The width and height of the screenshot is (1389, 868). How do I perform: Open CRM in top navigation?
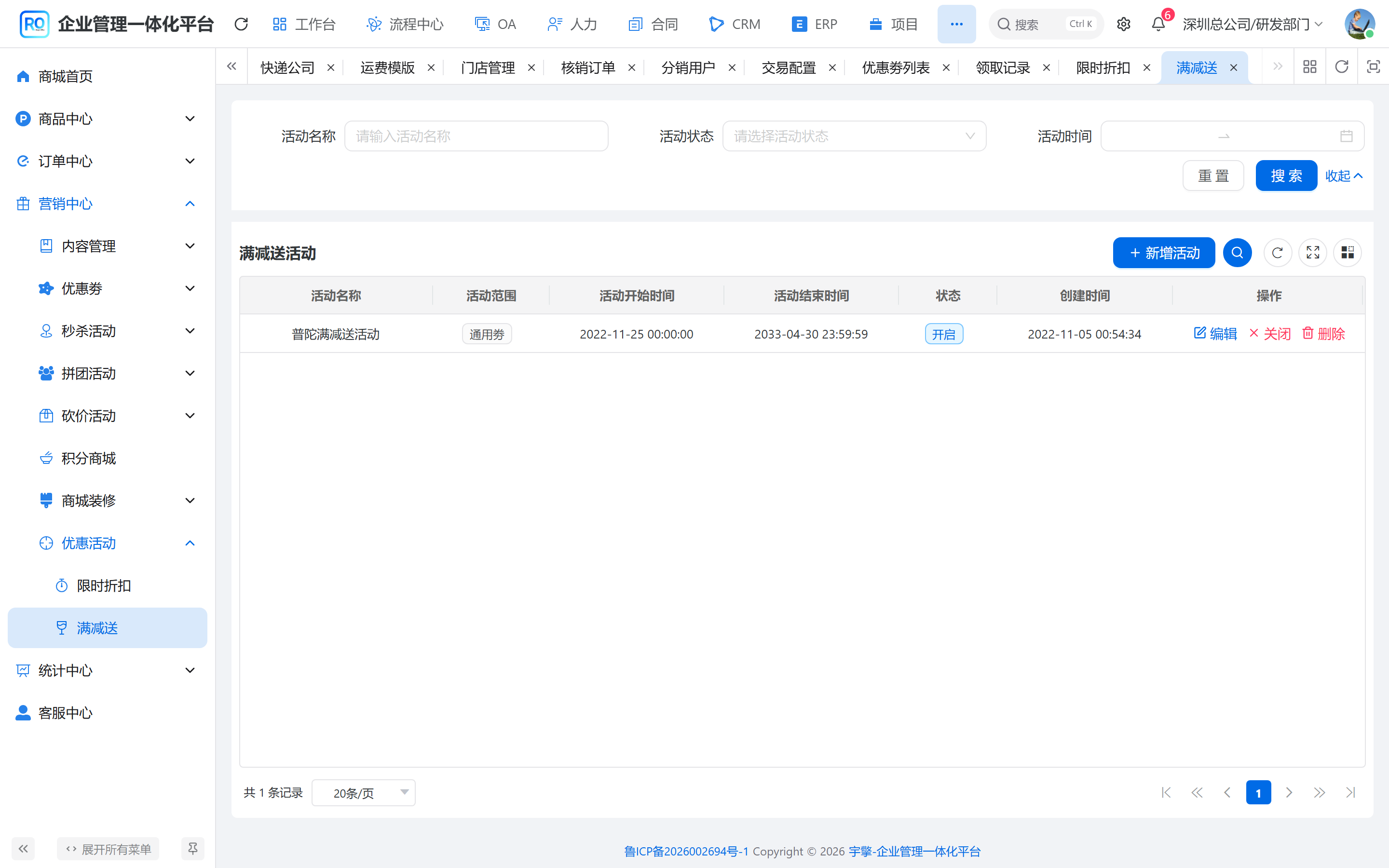click(735, 24)
